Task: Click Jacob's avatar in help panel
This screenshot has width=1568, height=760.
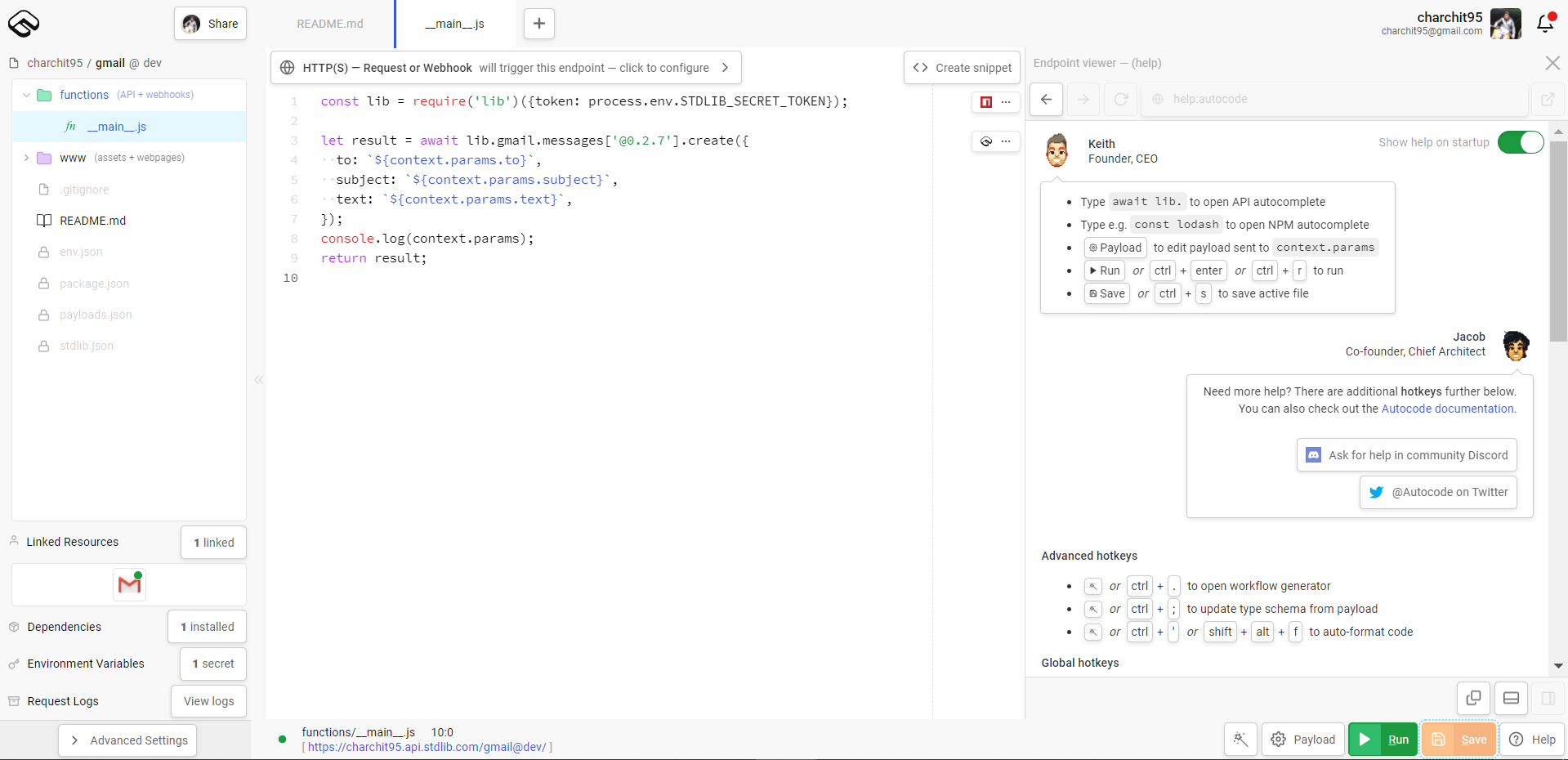Action: (1516, 345)
